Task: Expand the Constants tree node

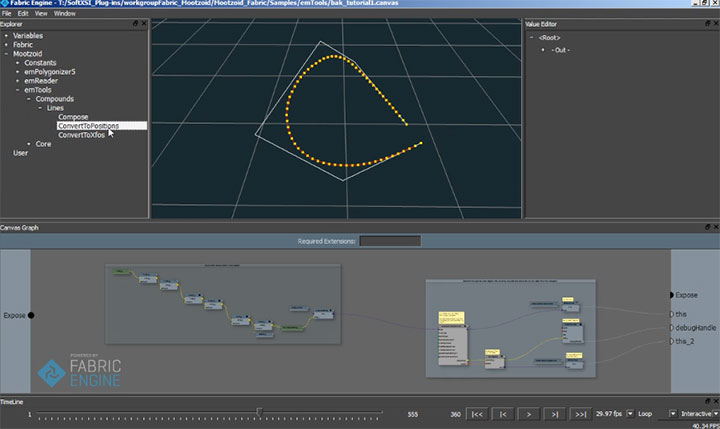Action: [17, 62]
